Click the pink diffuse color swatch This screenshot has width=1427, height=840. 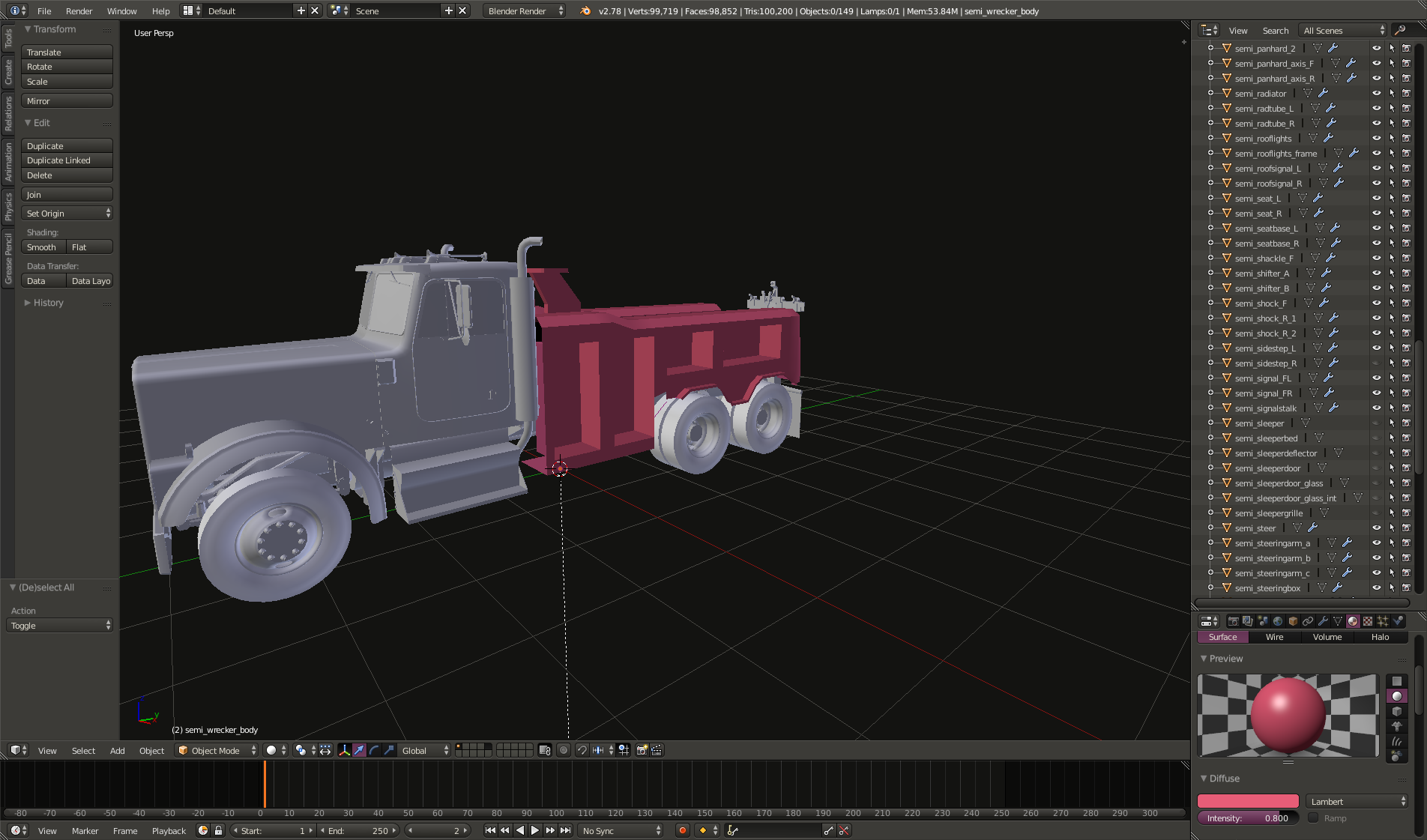[1248, 802]
